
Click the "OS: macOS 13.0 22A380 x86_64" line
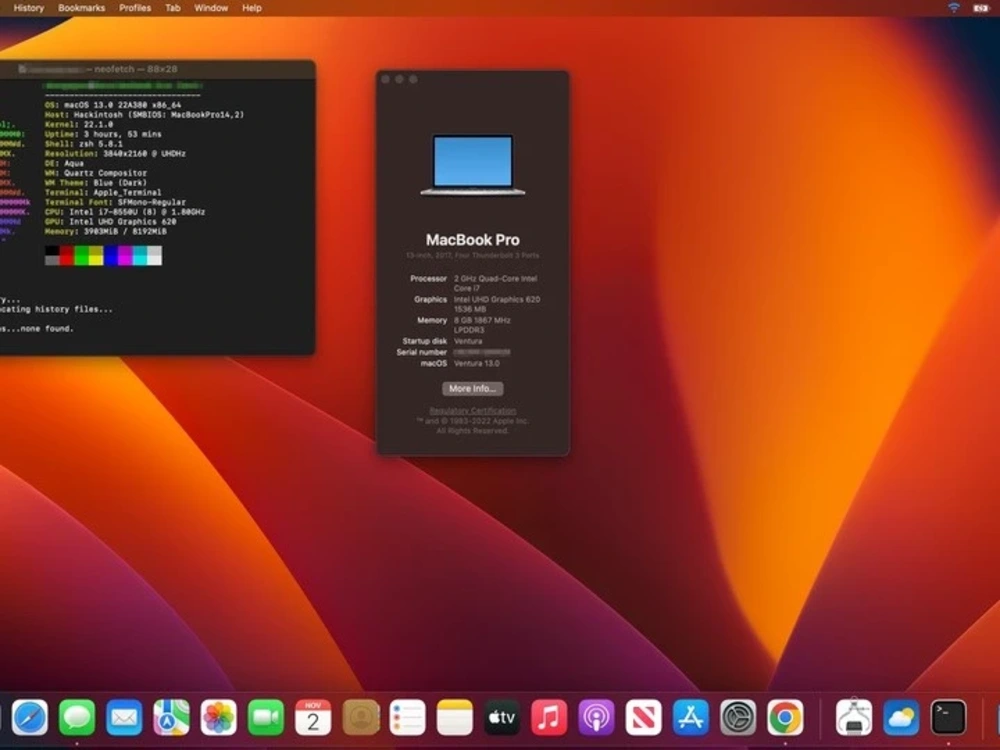[113, 105]
